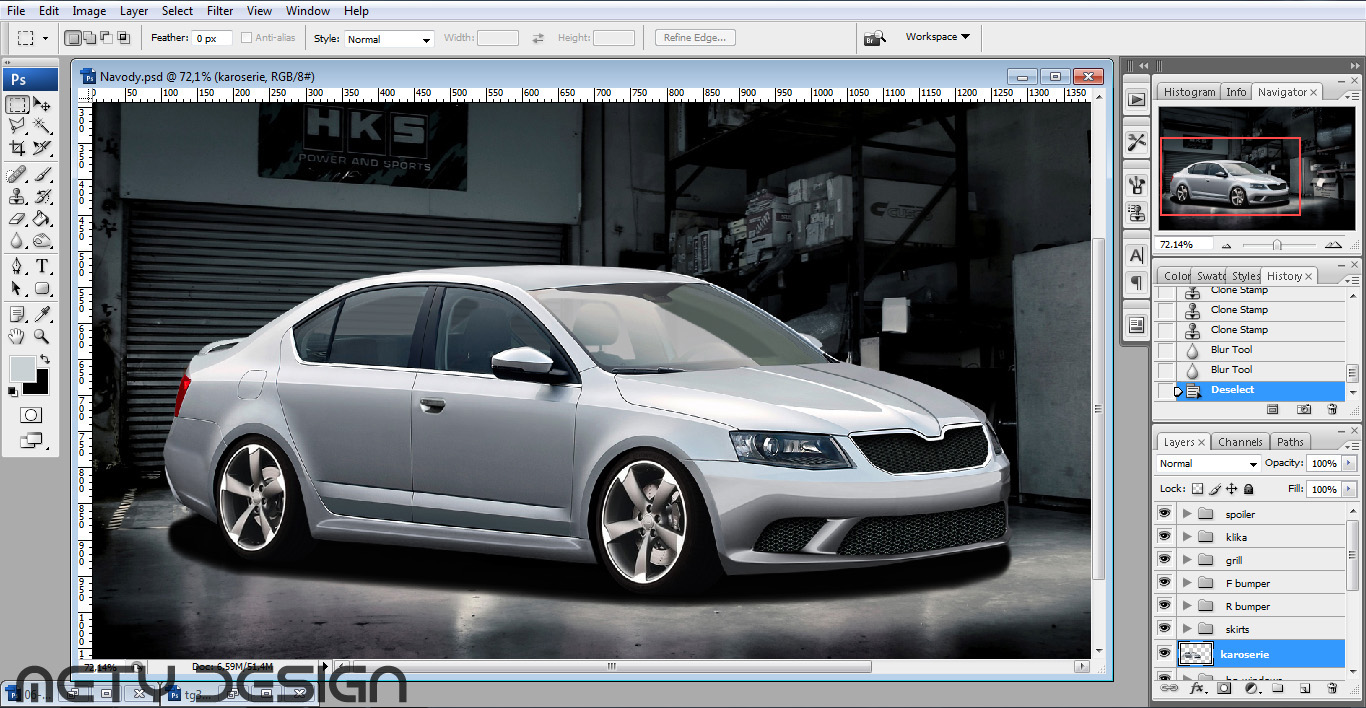This screenshot has width=1366, height=708.
Task: Swap foreground and background colors
Action: pos(44,360)
